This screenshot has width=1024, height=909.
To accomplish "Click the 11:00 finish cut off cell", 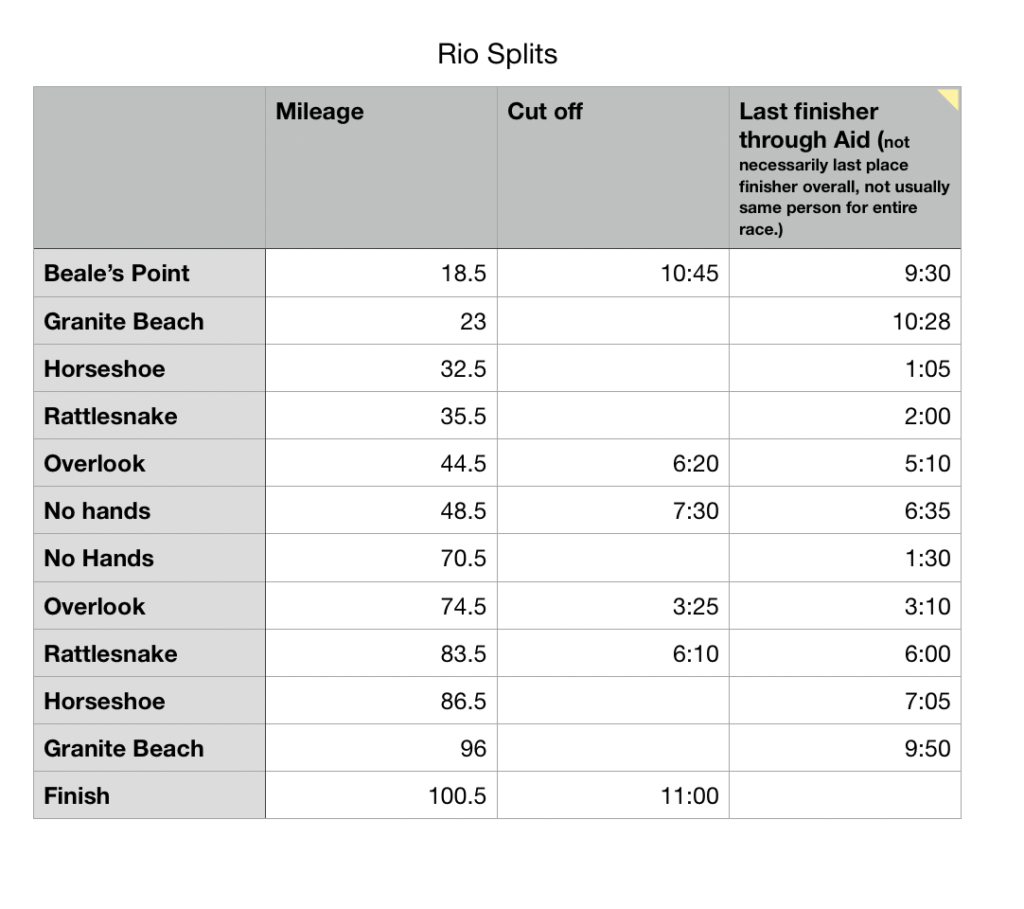I will [613, 795].
